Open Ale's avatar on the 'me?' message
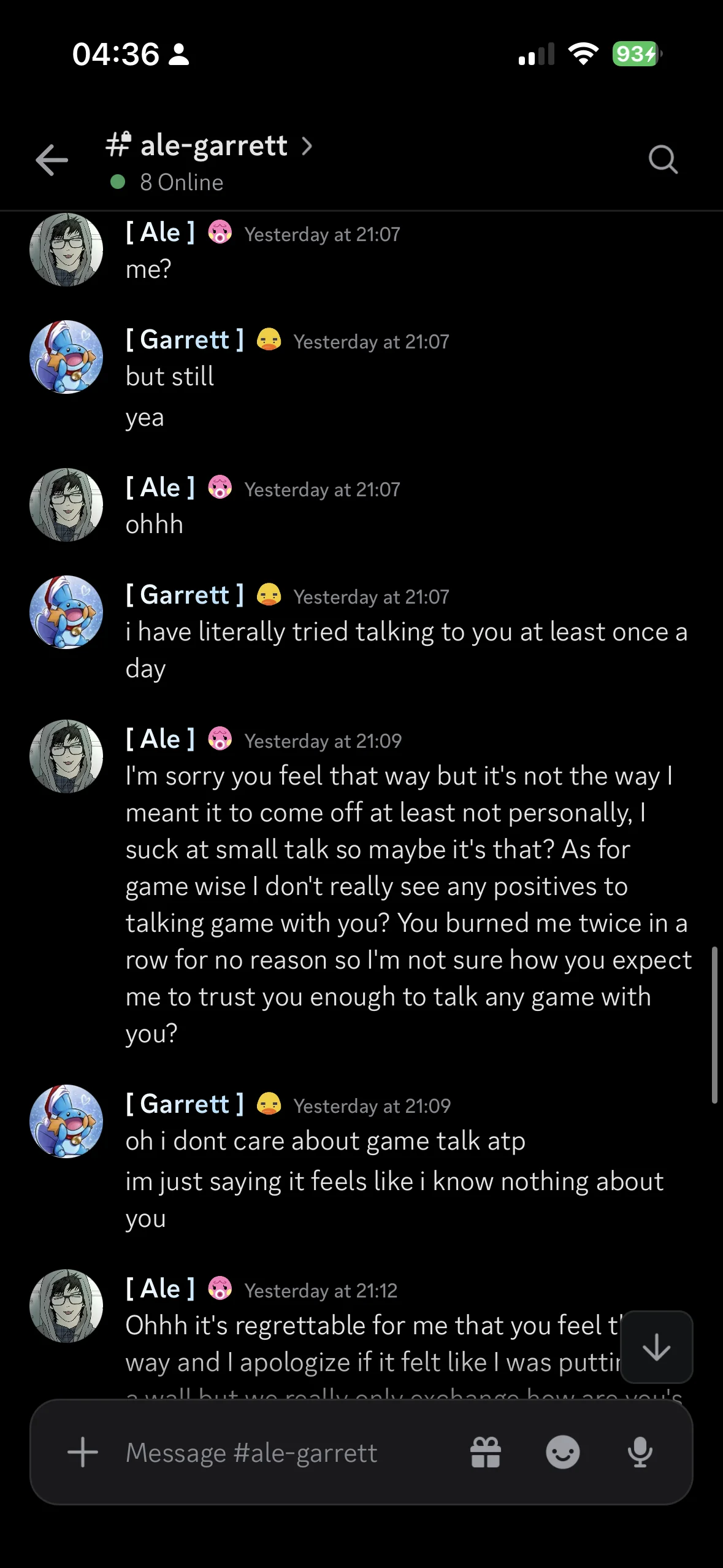This screenshot has width=723, height=1568. click(x=66, y=250)
